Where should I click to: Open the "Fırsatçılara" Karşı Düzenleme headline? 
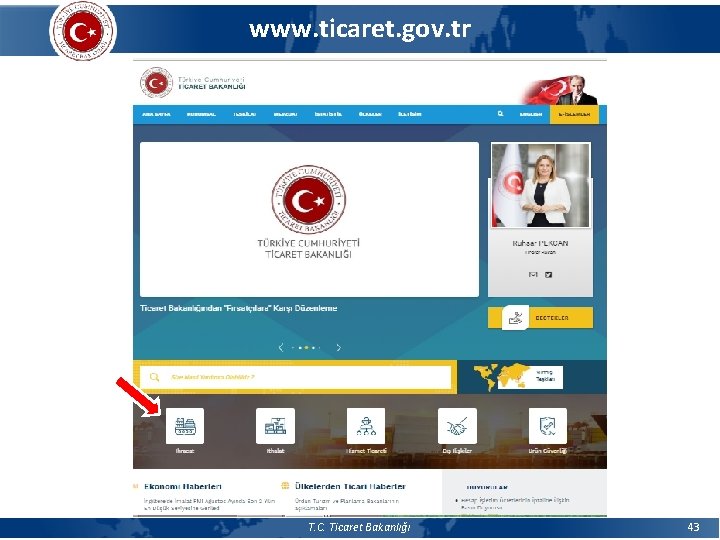tap(238, 308)
